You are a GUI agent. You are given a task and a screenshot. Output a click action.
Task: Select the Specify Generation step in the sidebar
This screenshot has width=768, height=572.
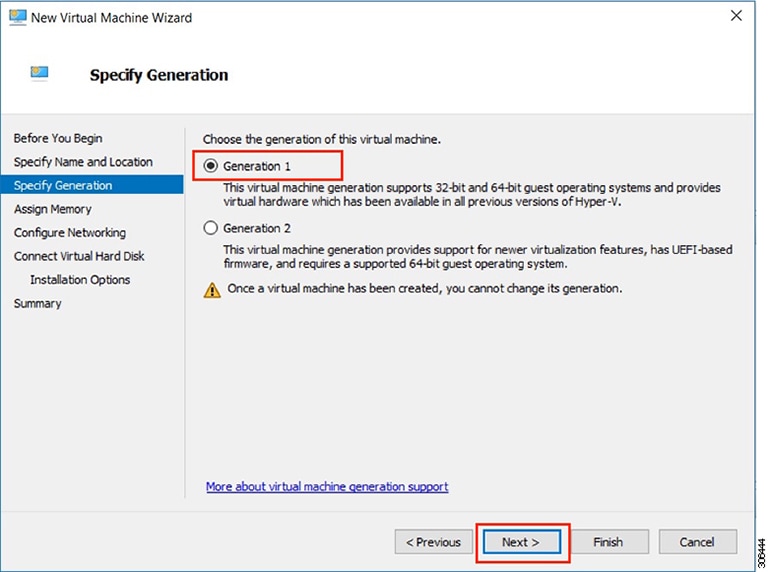(63, 185)
